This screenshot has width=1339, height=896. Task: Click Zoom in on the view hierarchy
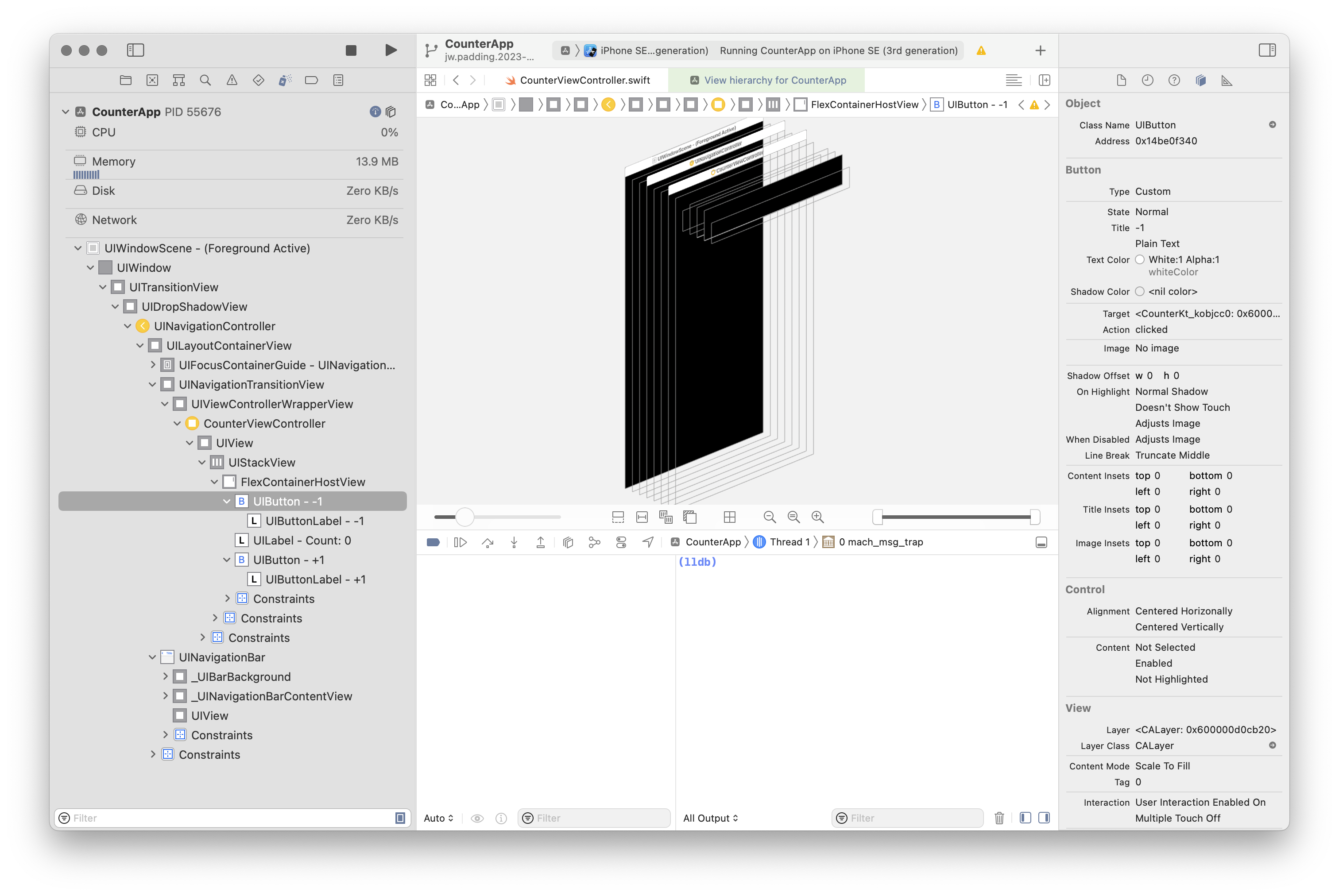(x=818, y=517)
